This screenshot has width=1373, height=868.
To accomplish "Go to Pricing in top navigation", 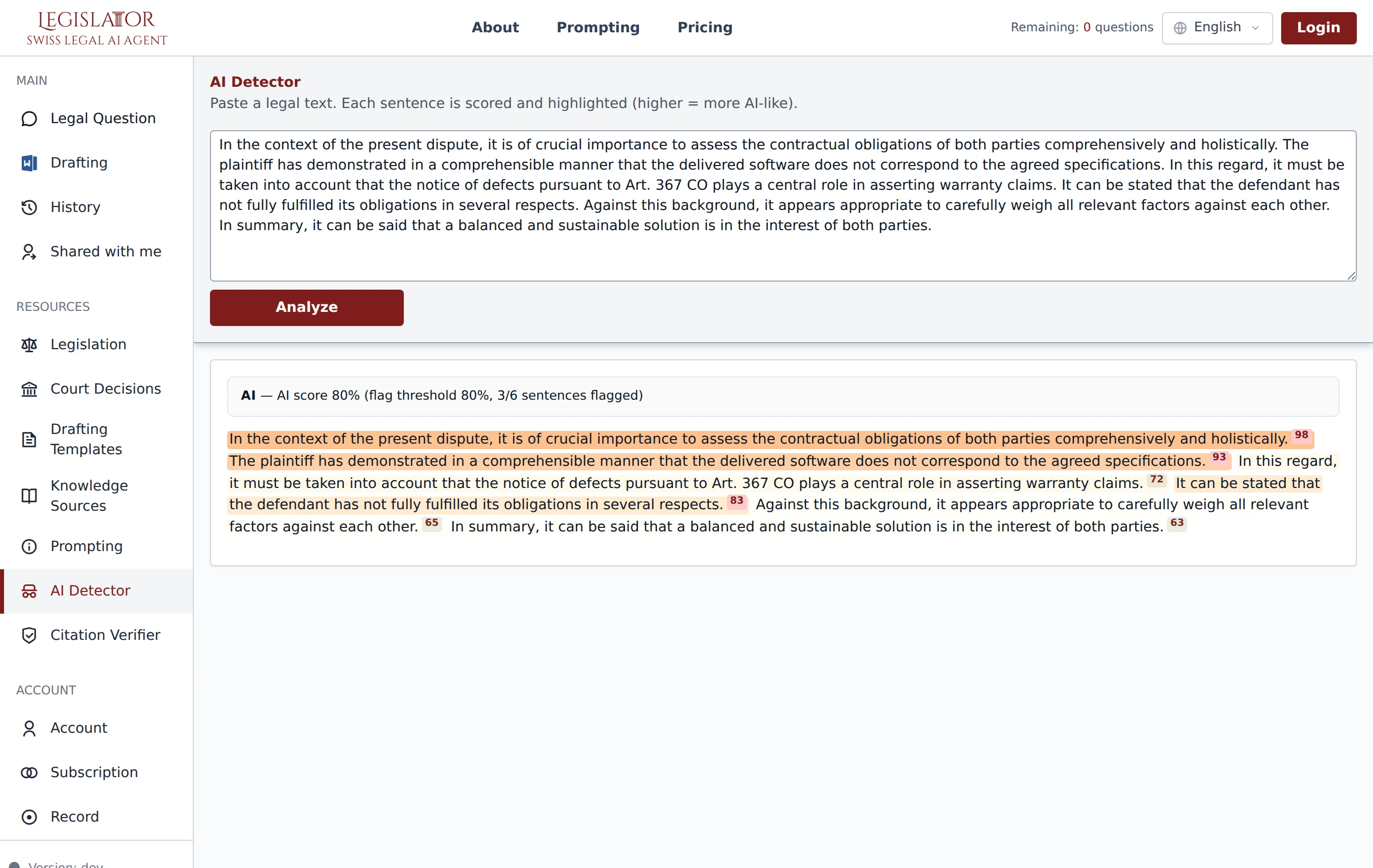I will pyautogui.click(x=705, y=27).
